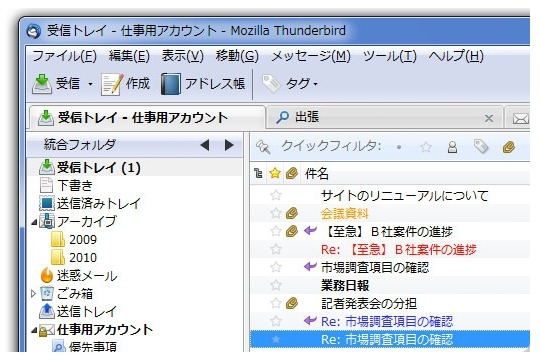Click replied arrow icon on 【至急】B社案件の進捗 row
The height and width of the screenshot is (360, 540).
(x=310, y=230)
